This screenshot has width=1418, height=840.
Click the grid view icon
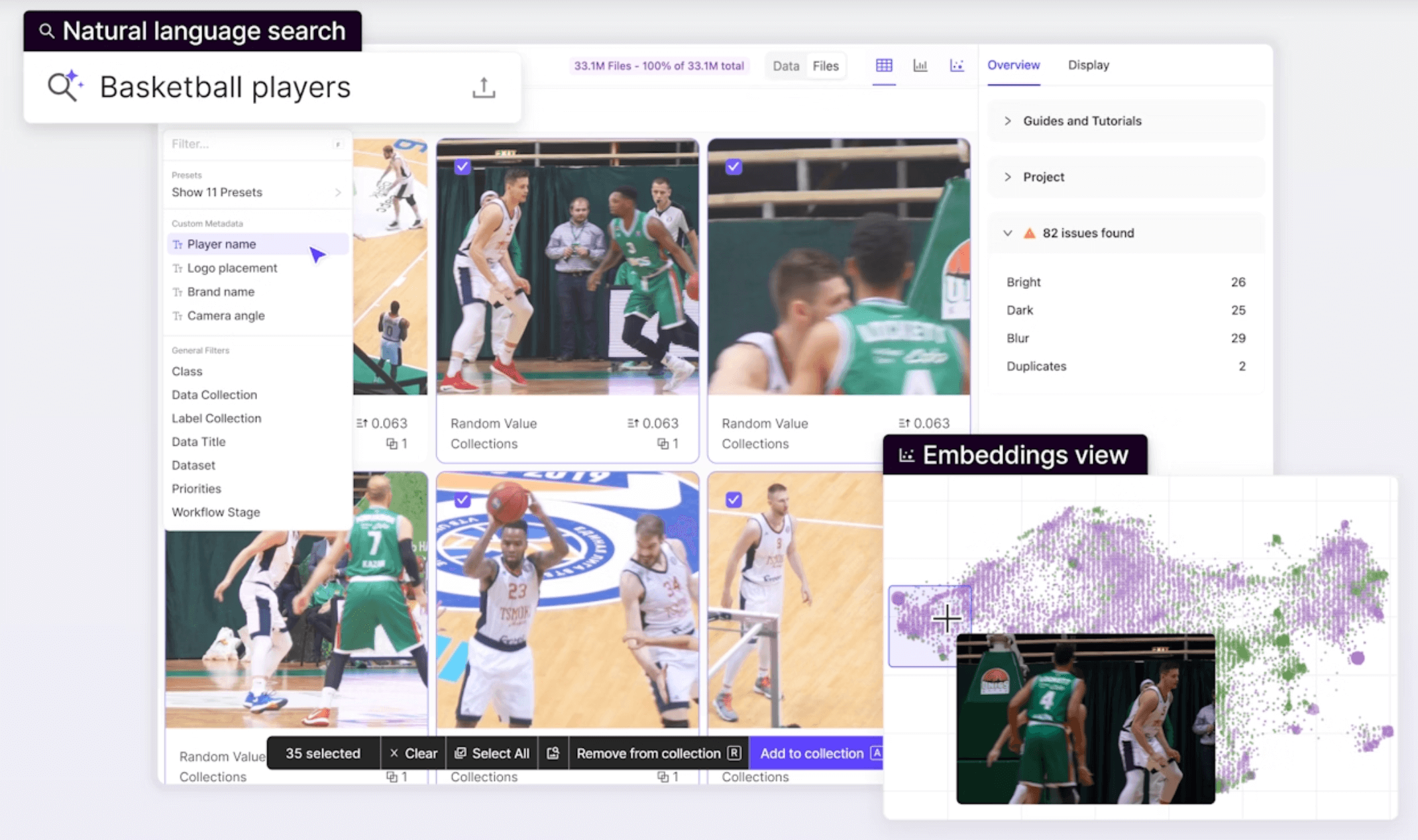[x=884, y=66]
